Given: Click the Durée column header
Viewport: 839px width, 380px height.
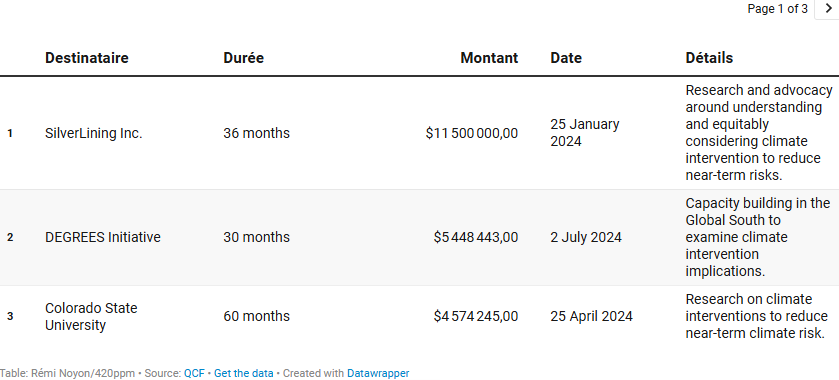Looking at the screenshot, I should click(x=243, y=58).
